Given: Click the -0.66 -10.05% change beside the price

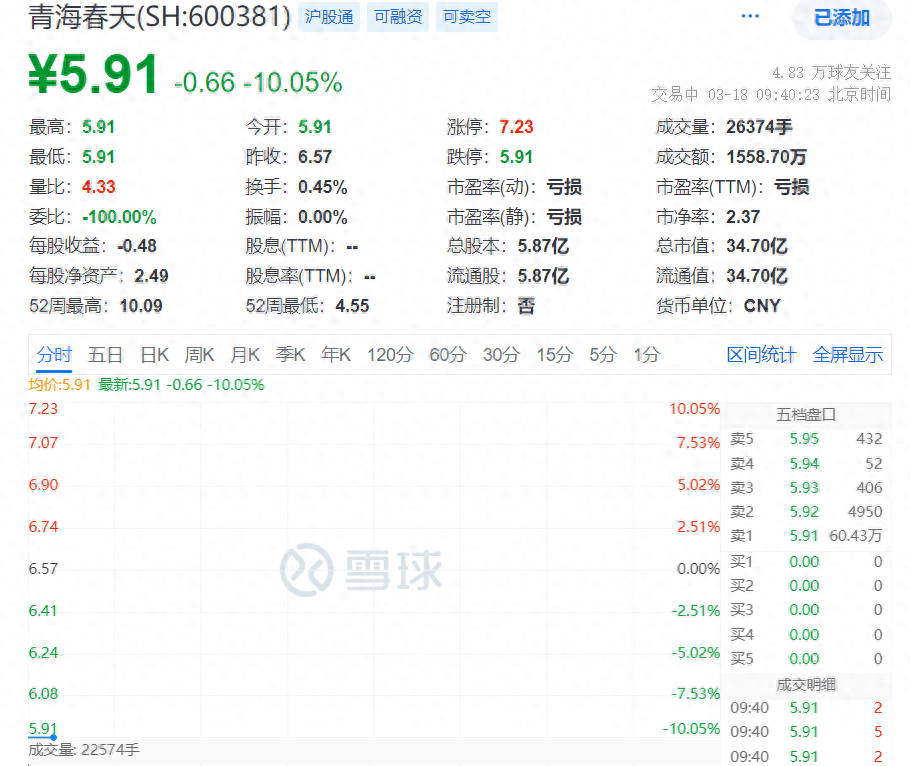Looking at the screenshot, I should tap(258, 82).
